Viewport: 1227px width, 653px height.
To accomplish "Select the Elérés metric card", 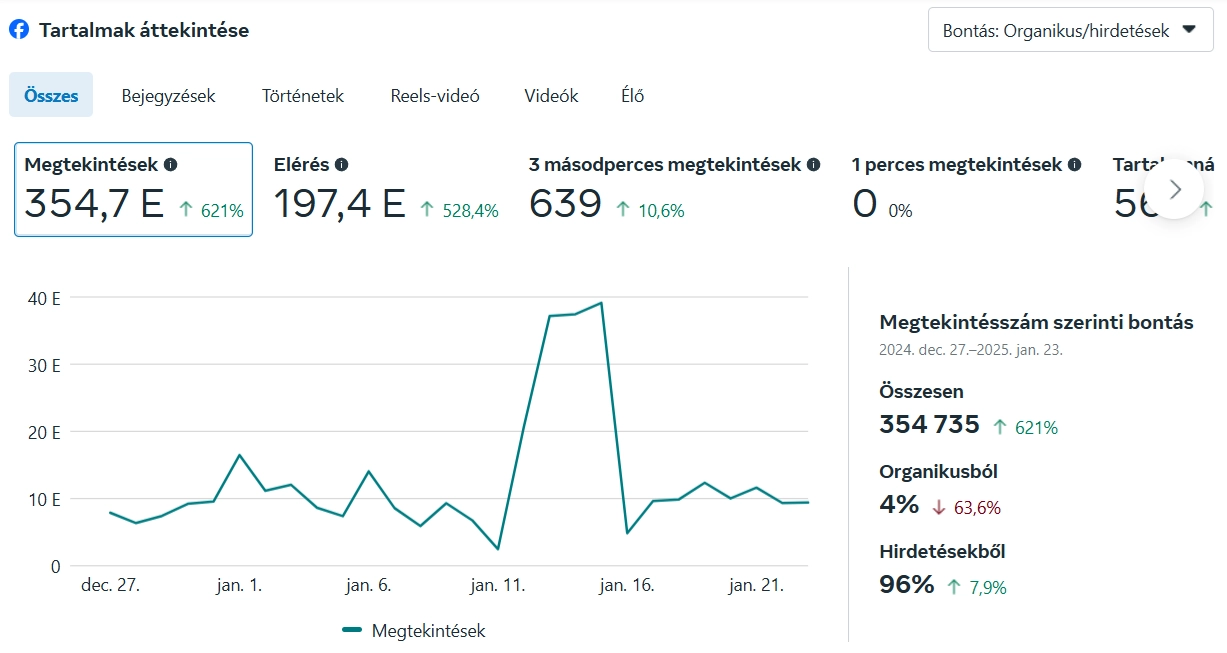I will pyautogui.click(x=386, y=190).
